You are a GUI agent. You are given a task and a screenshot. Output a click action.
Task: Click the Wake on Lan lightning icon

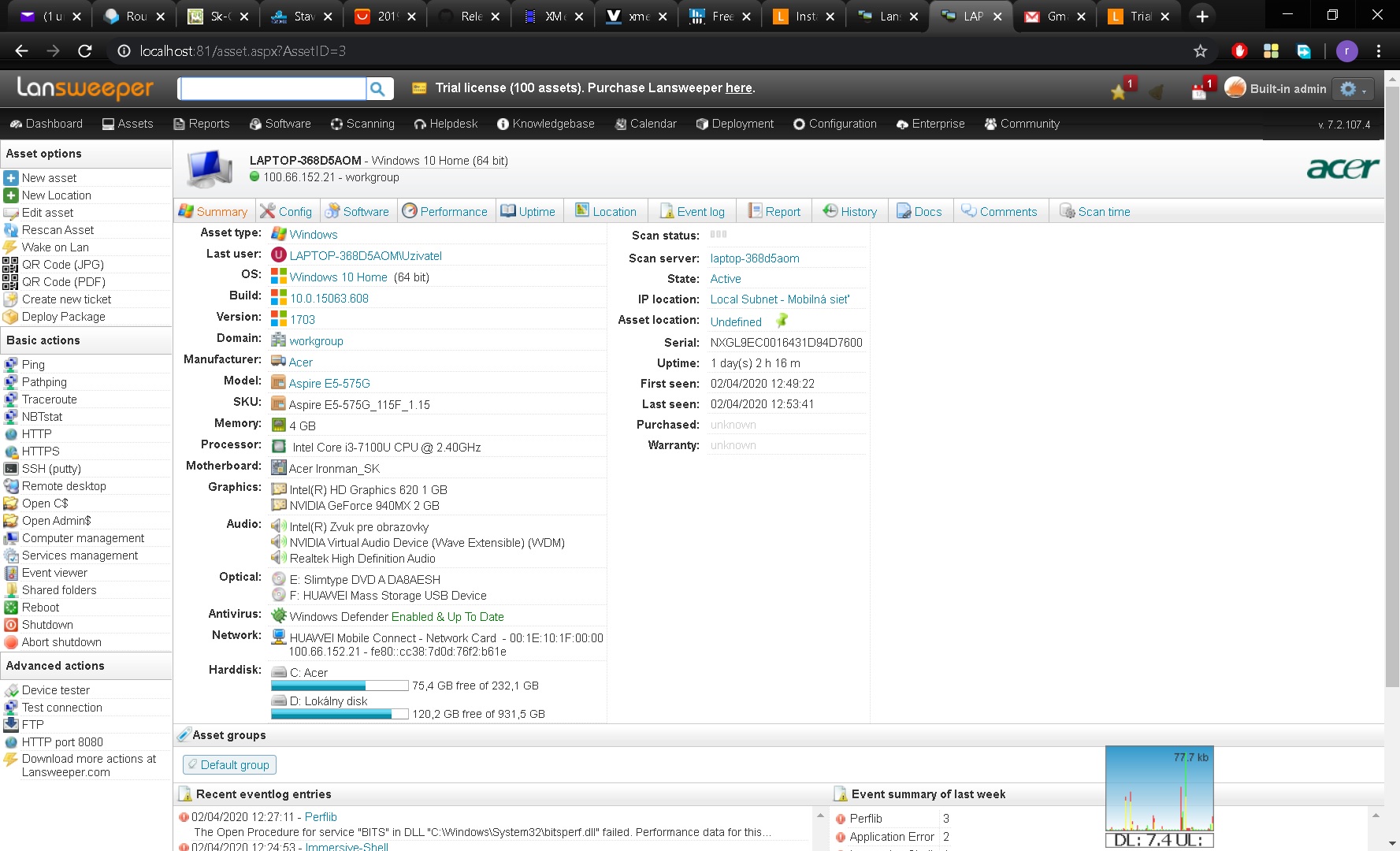(x=11, y=247)
